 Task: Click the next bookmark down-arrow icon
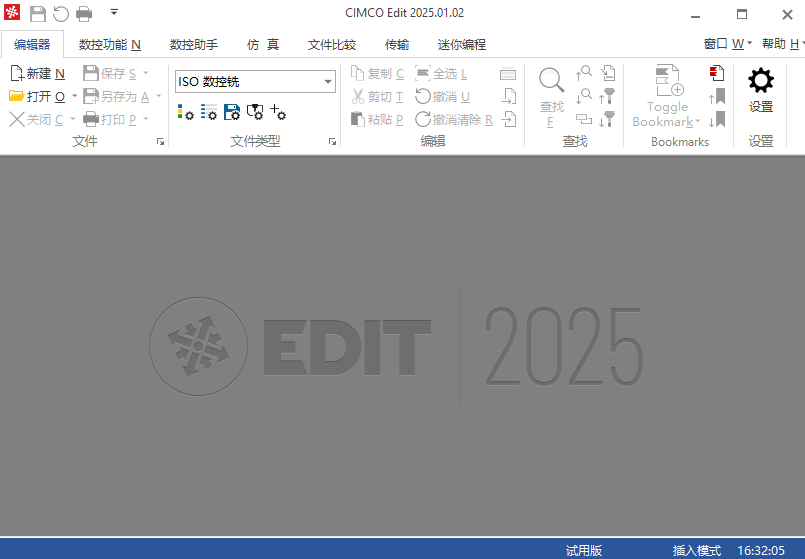point(717,120)
